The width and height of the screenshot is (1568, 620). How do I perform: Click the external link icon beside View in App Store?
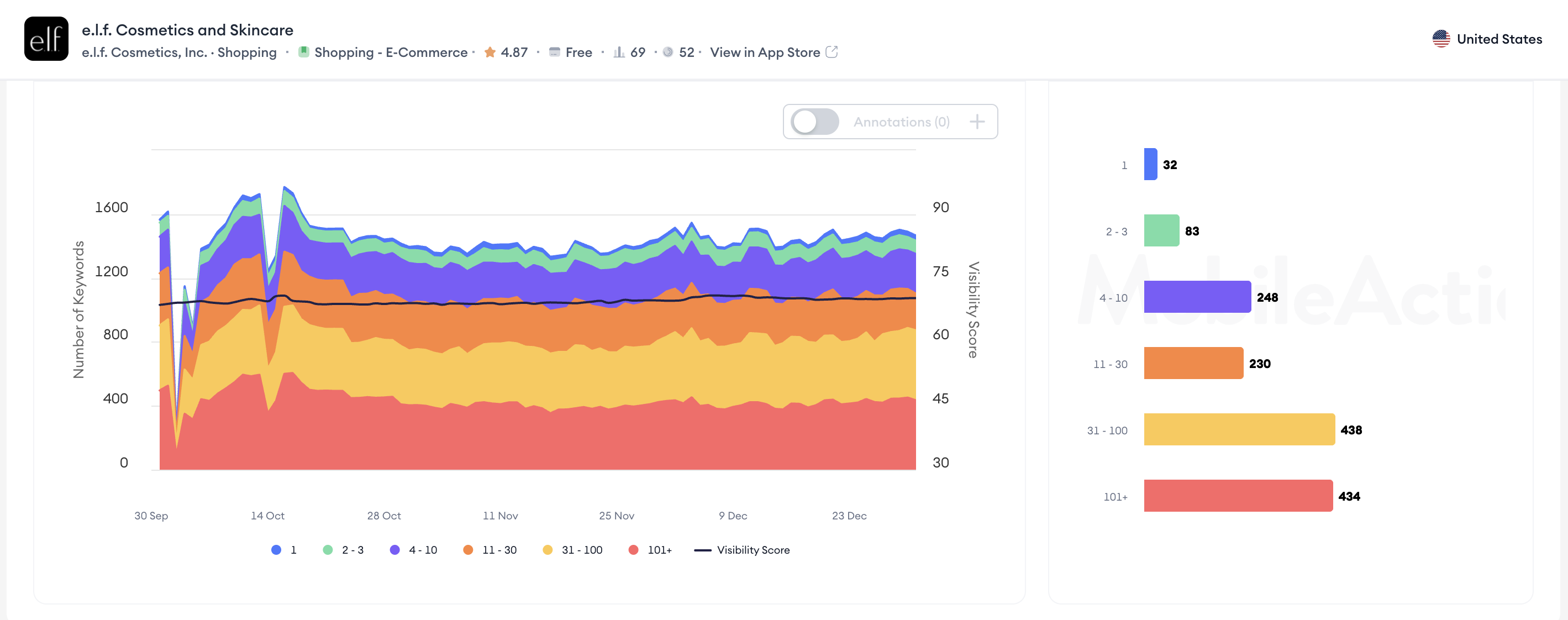832,52
